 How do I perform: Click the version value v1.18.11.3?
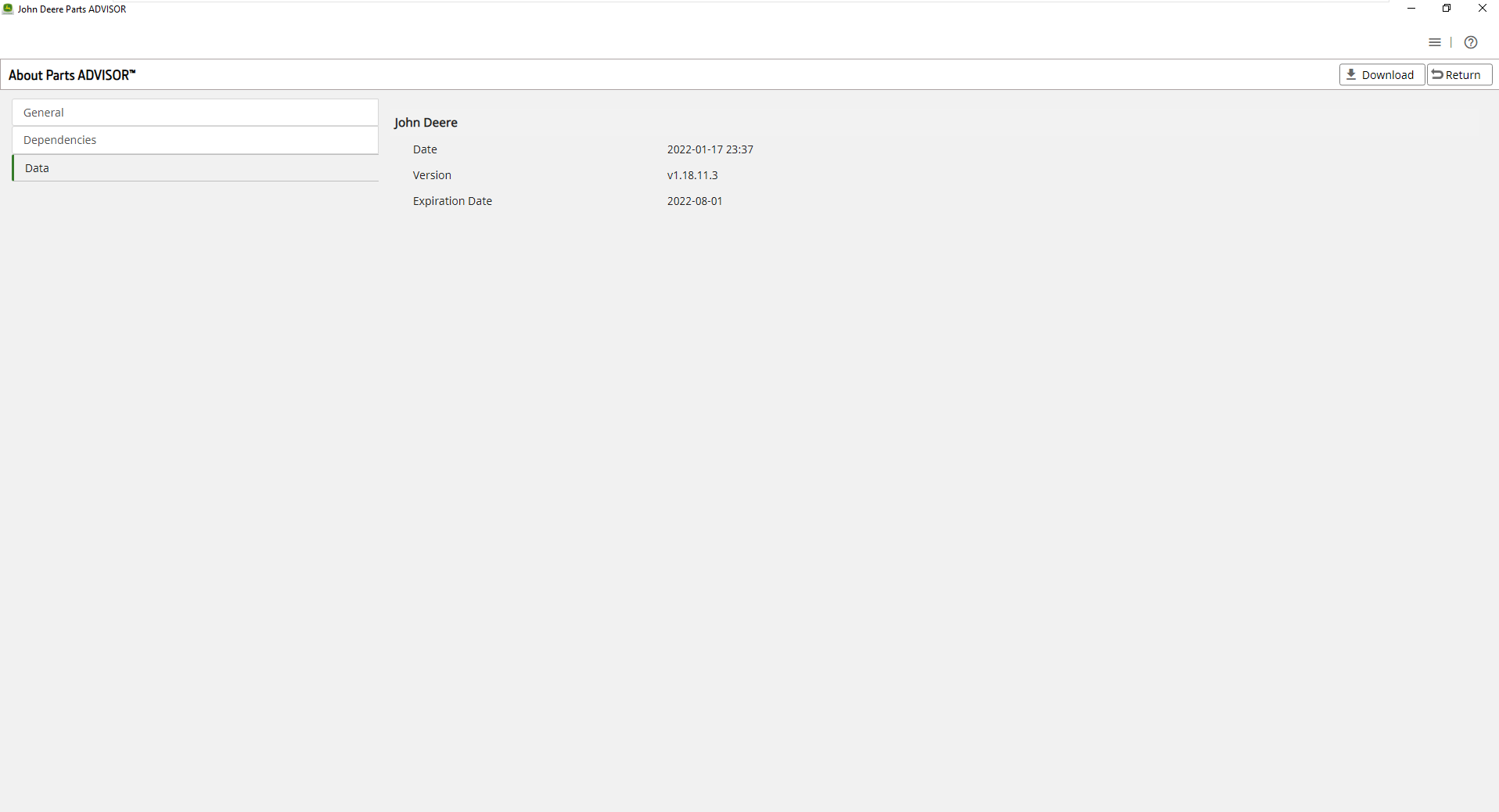(692, 175)
